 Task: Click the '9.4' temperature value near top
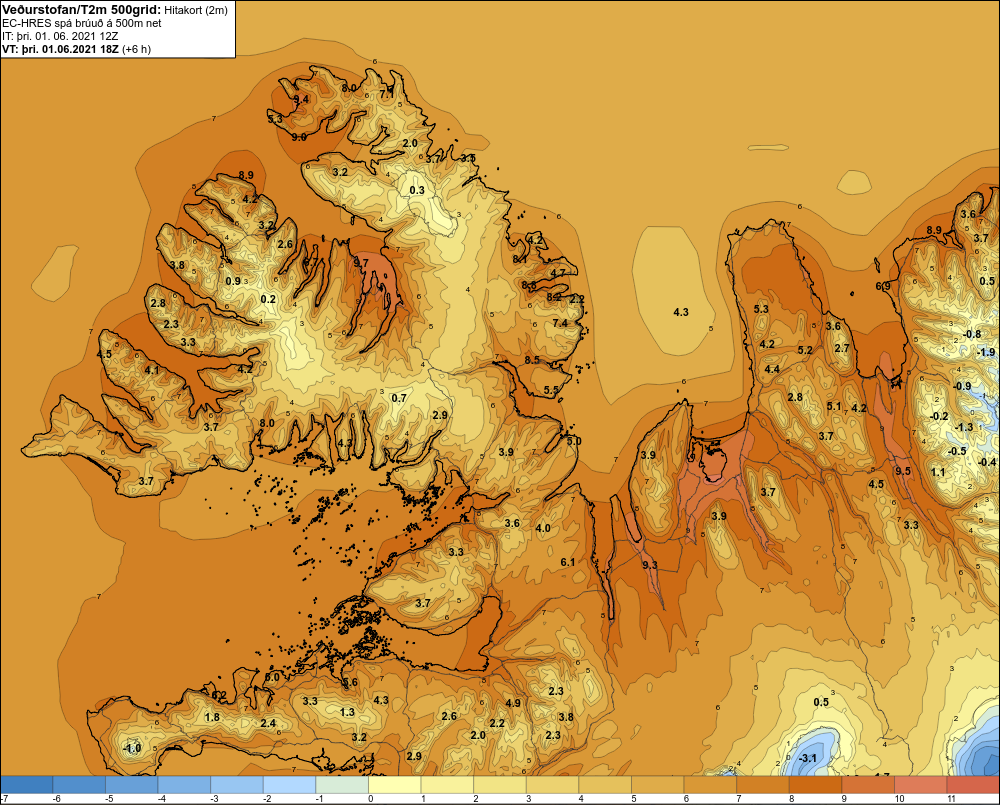point(301,100)
